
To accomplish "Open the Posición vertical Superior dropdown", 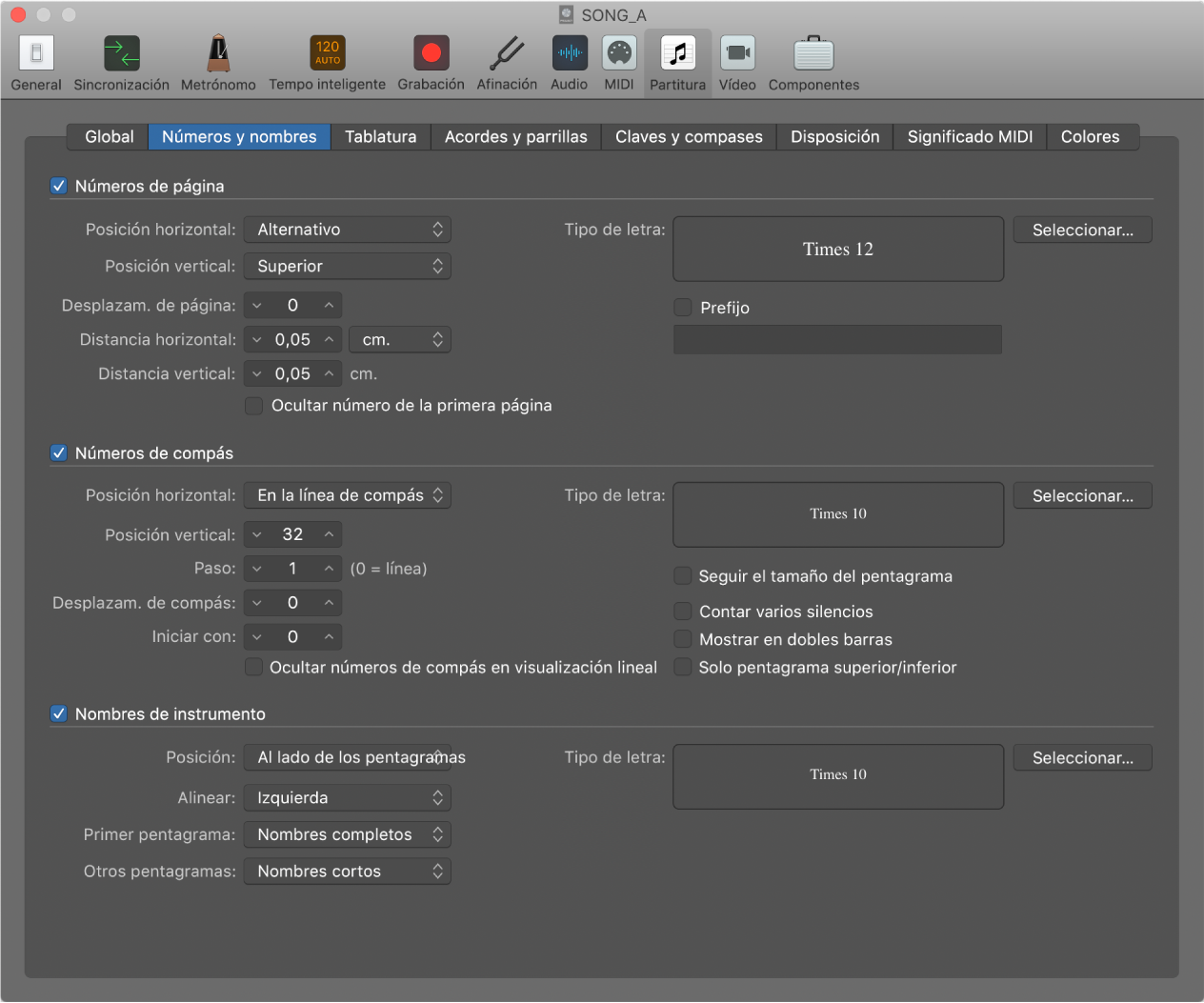I will pos(347,267).
